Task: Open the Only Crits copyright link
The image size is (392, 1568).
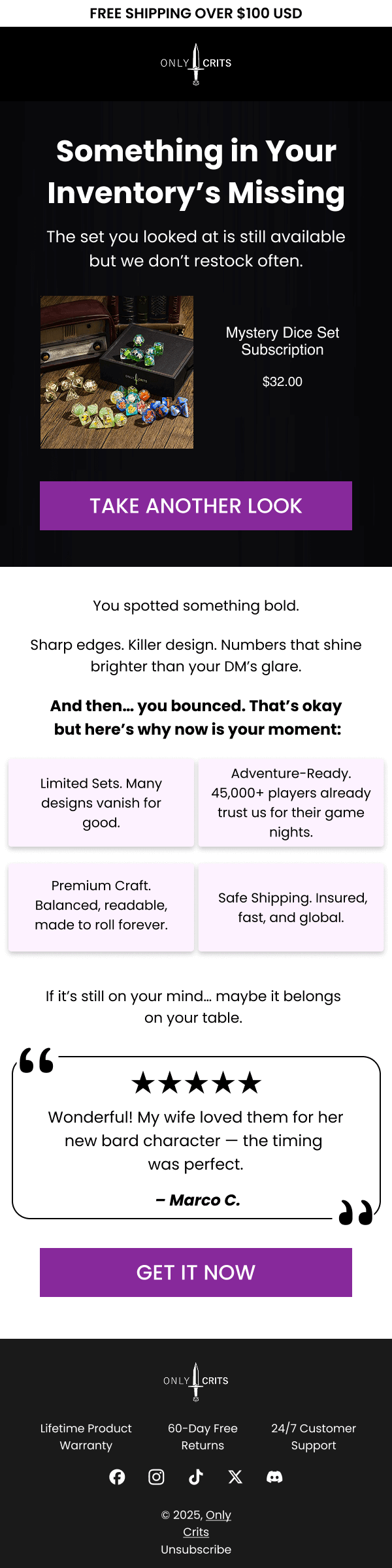Action: [218, 1515]
